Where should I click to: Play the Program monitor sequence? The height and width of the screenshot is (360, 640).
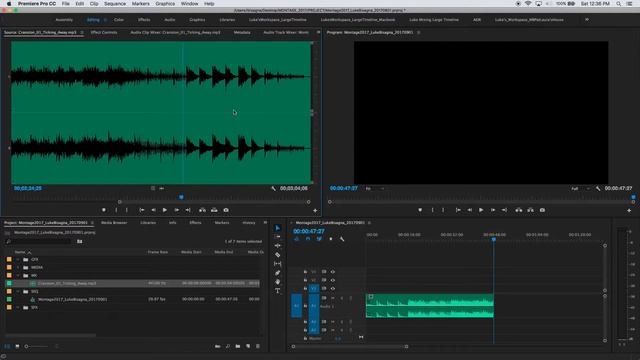click(x=481, y=210)
